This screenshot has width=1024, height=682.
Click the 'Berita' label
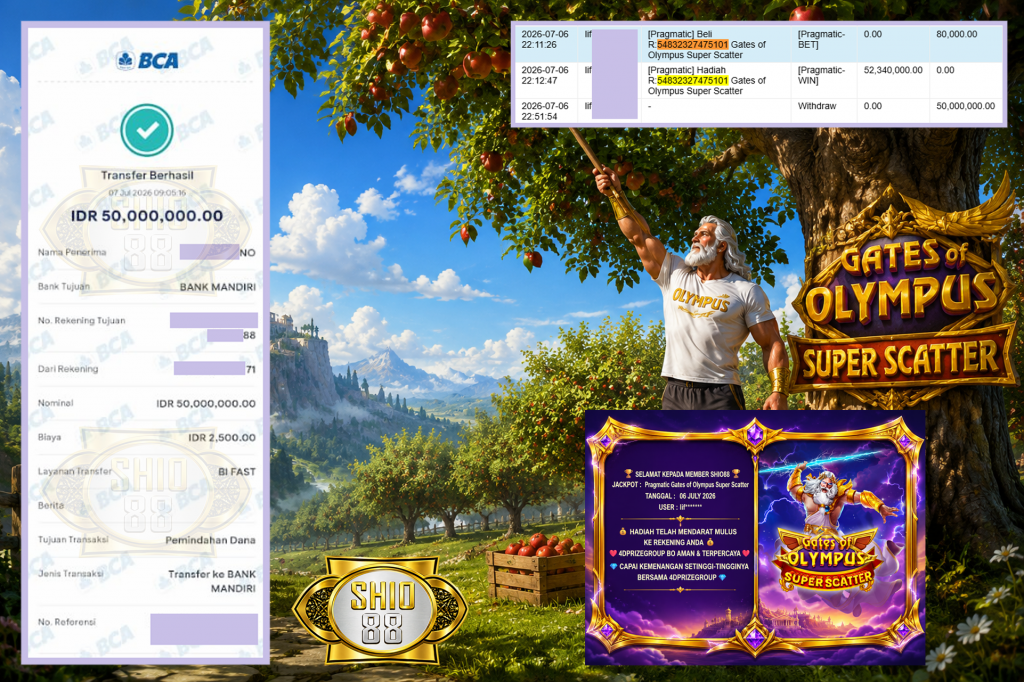pos(50,505)
